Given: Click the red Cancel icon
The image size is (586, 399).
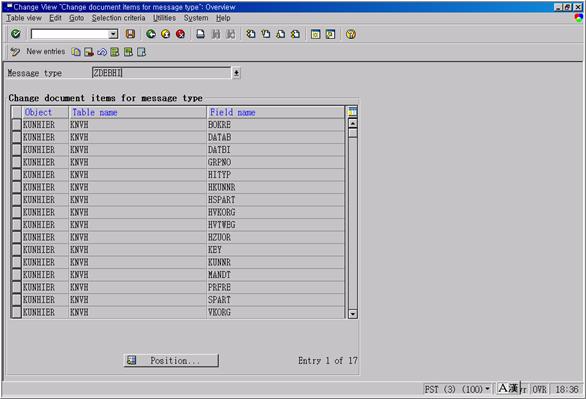Looking at the screenshot, I should point(180,34).
